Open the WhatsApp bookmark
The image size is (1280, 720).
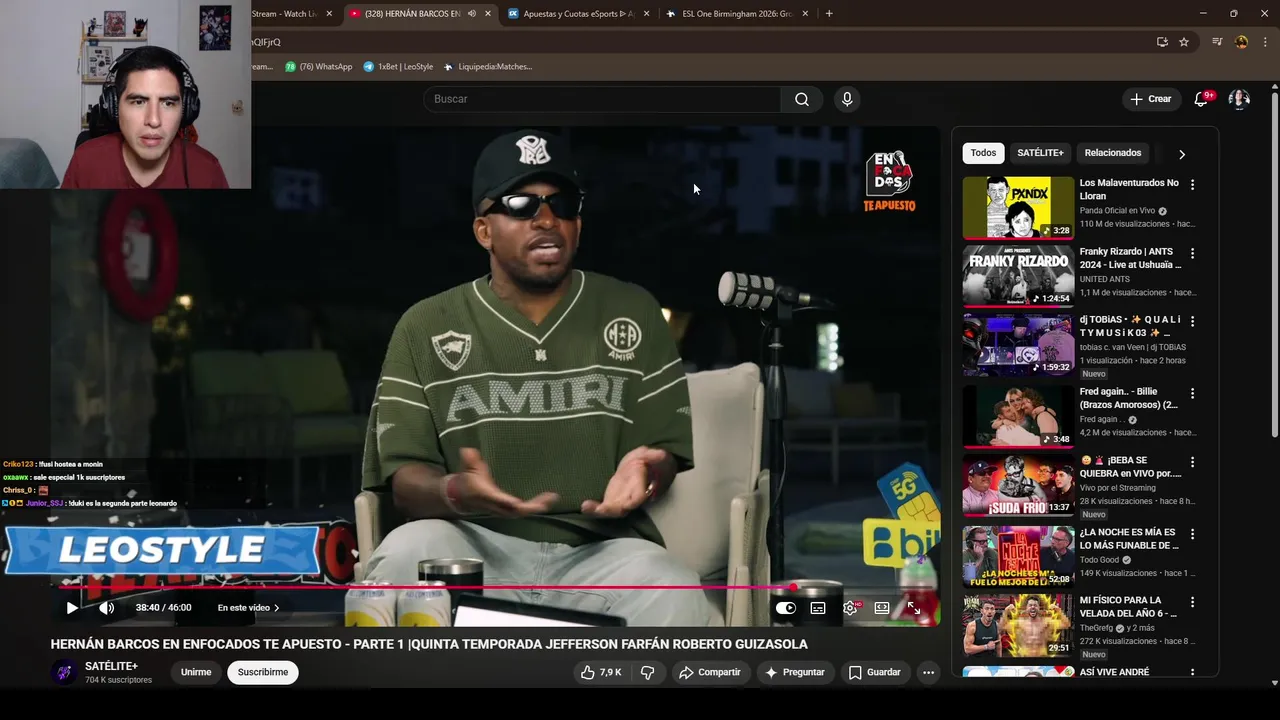319,67
